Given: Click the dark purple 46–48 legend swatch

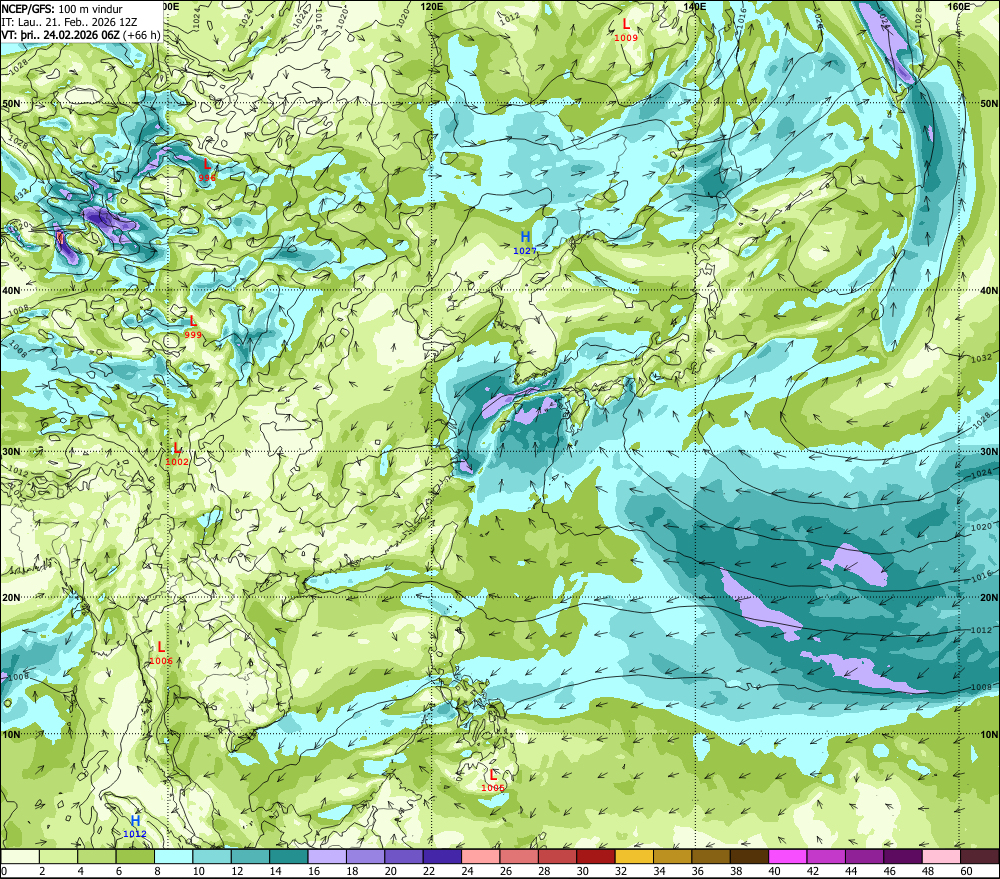Looking at the screenshot, I should click(x=902, y=856).
